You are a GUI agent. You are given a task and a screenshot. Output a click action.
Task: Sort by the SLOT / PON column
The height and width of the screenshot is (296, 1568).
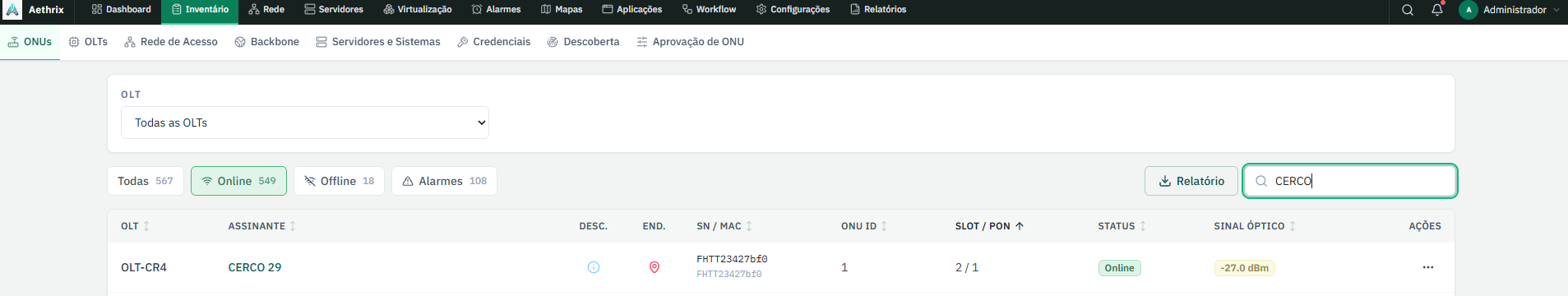pyautogui.click(x=989, y=226)
